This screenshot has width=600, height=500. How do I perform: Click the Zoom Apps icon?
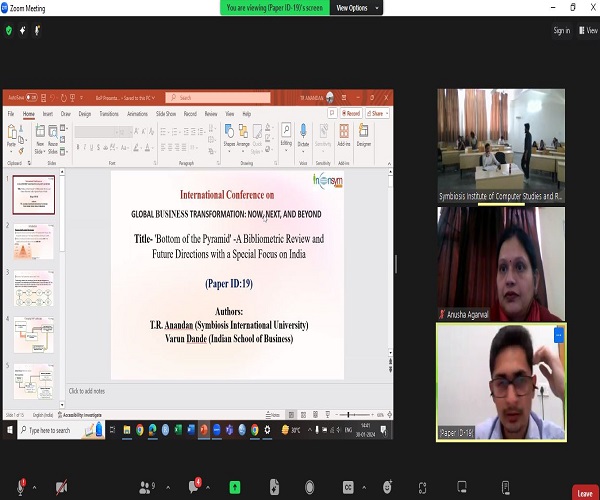(x=422, y=487)
